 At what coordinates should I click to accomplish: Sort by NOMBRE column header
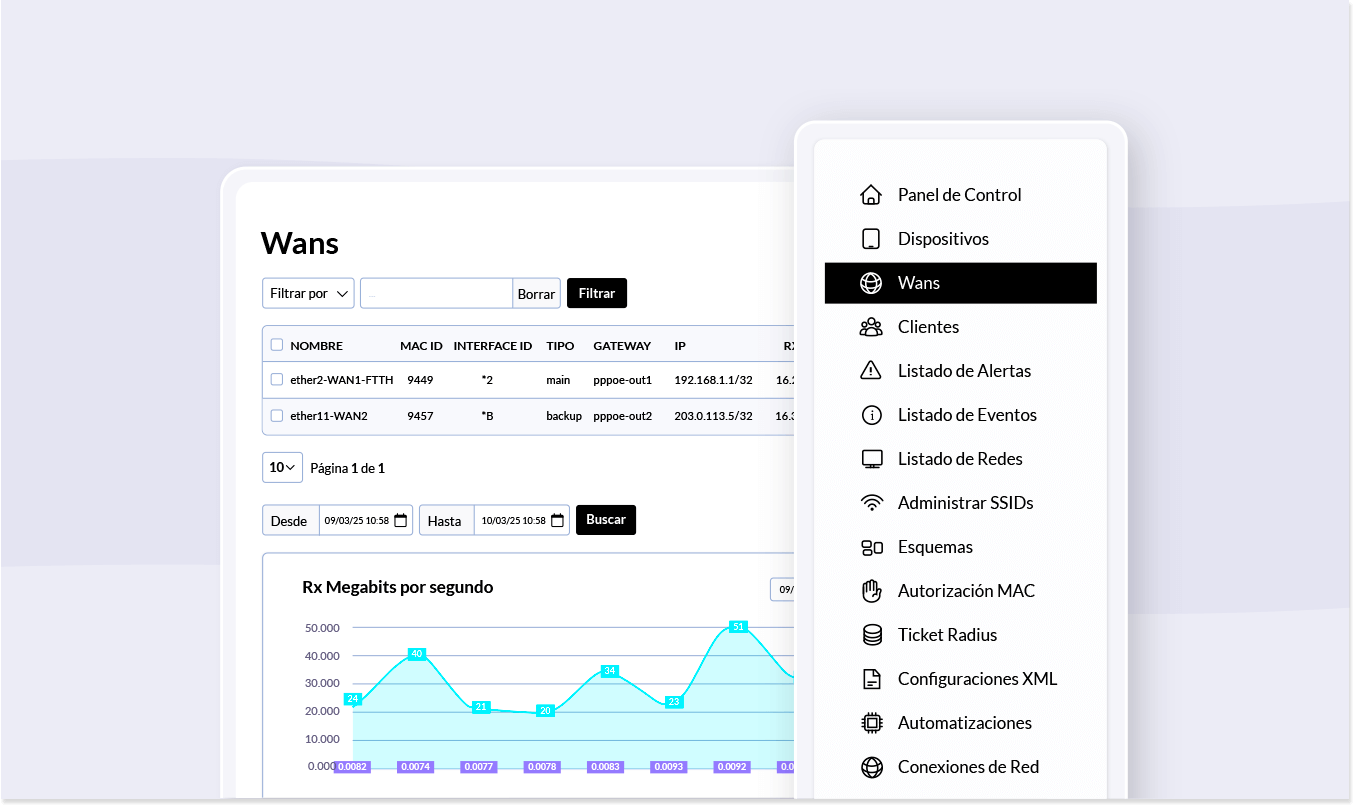[x=316, y=346]
